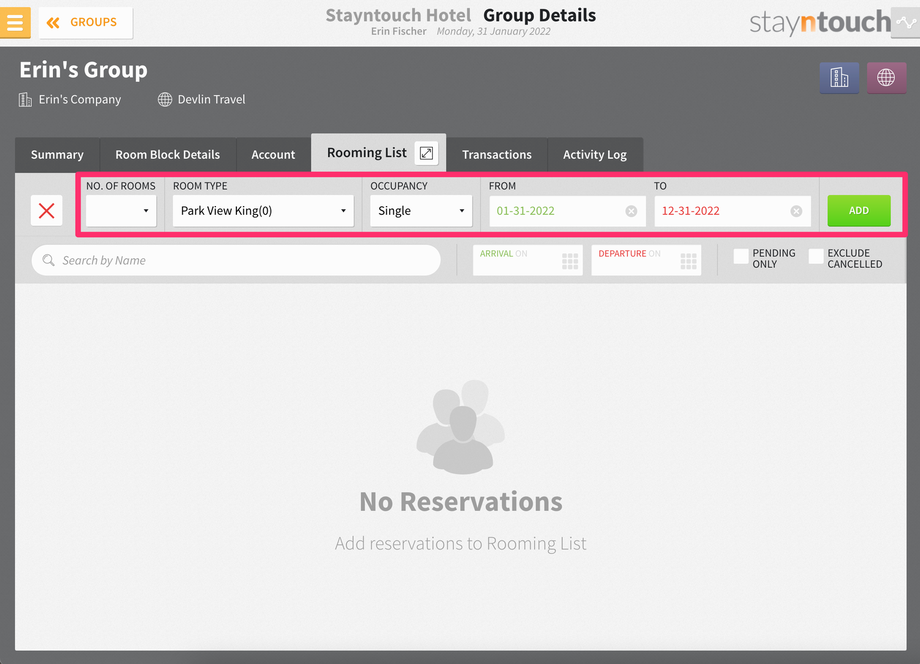Clear the To date value

coord(796,211)
